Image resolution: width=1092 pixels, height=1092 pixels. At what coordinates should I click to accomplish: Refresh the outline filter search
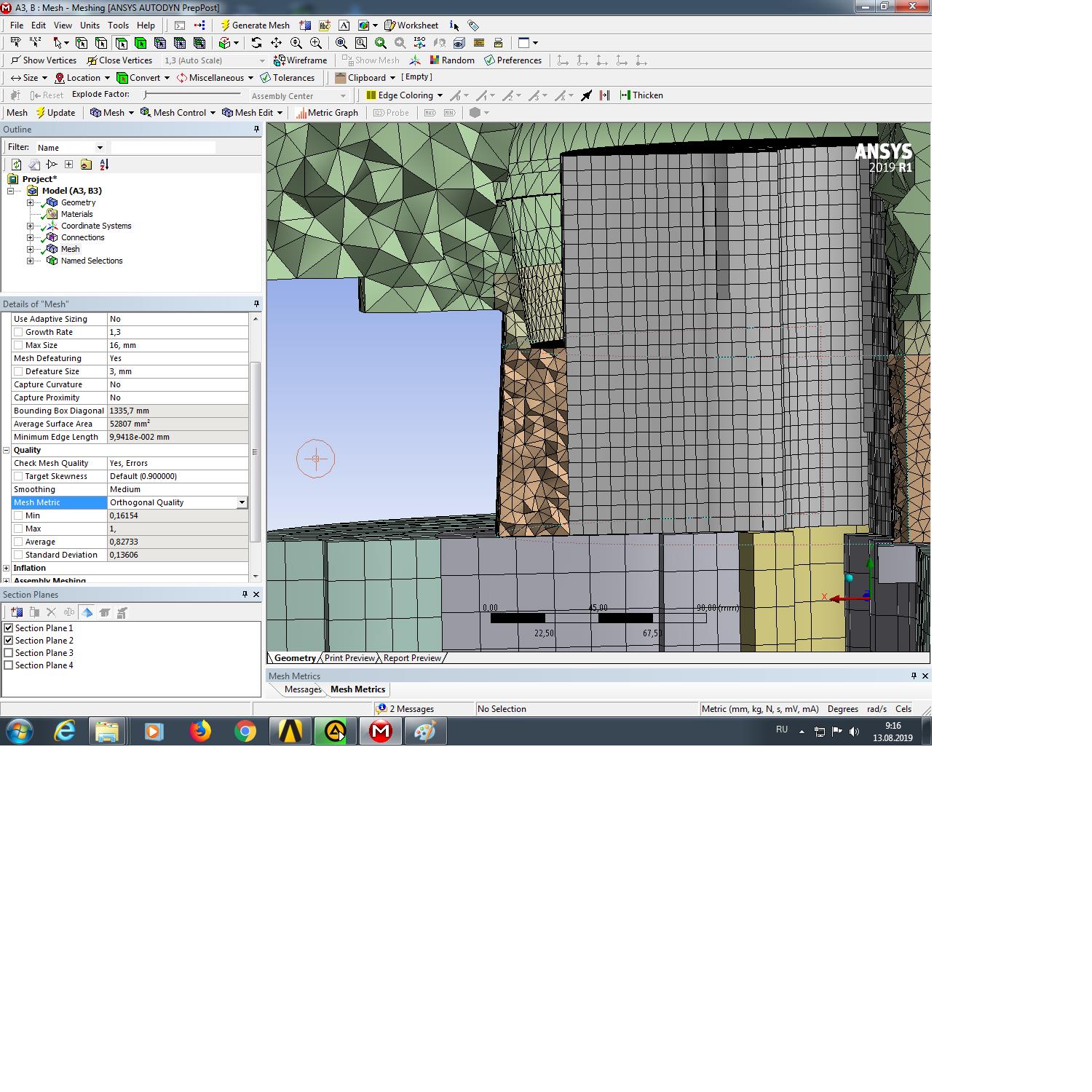click(16, 165)
